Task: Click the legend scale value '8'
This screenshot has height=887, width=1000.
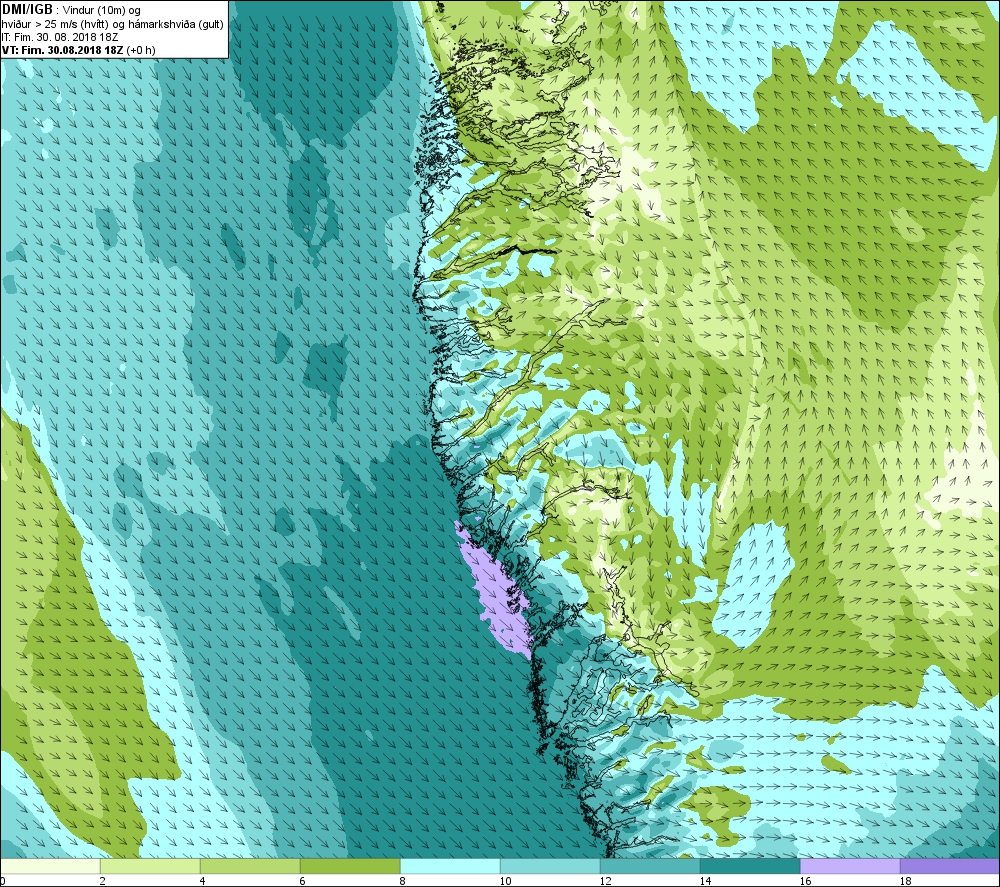Action: point(402,881)
